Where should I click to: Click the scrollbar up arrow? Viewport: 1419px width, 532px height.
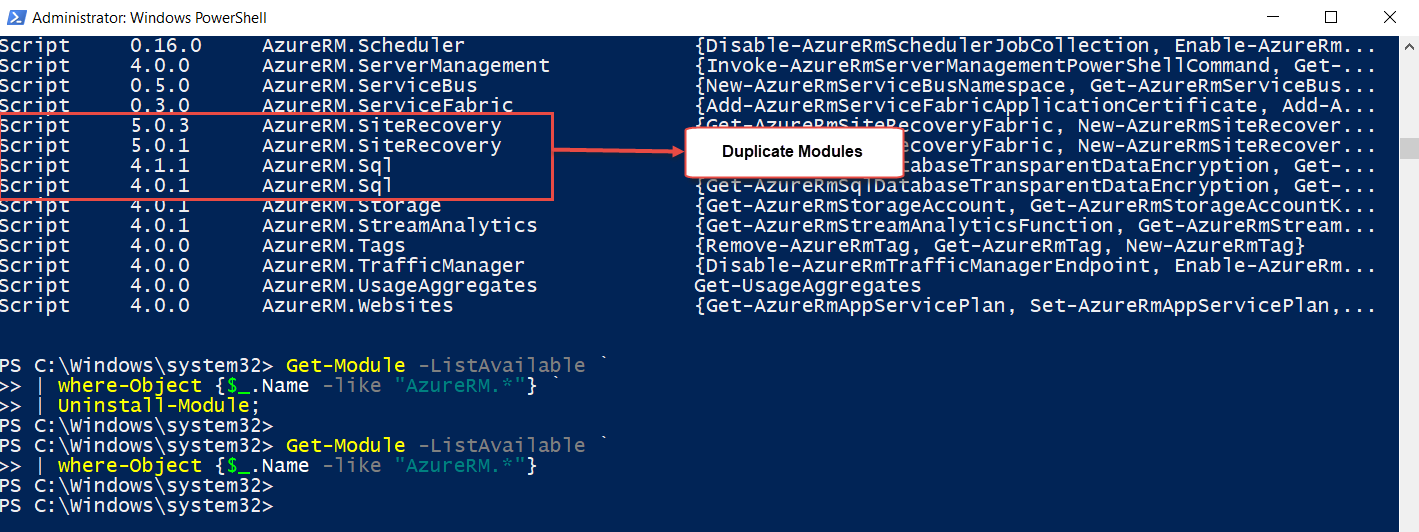1408,45
